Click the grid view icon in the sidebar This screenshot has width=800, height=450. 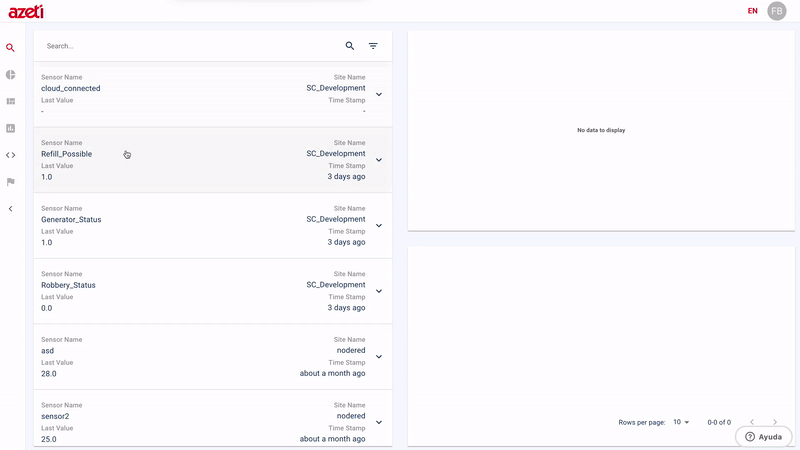coord(11,101)
